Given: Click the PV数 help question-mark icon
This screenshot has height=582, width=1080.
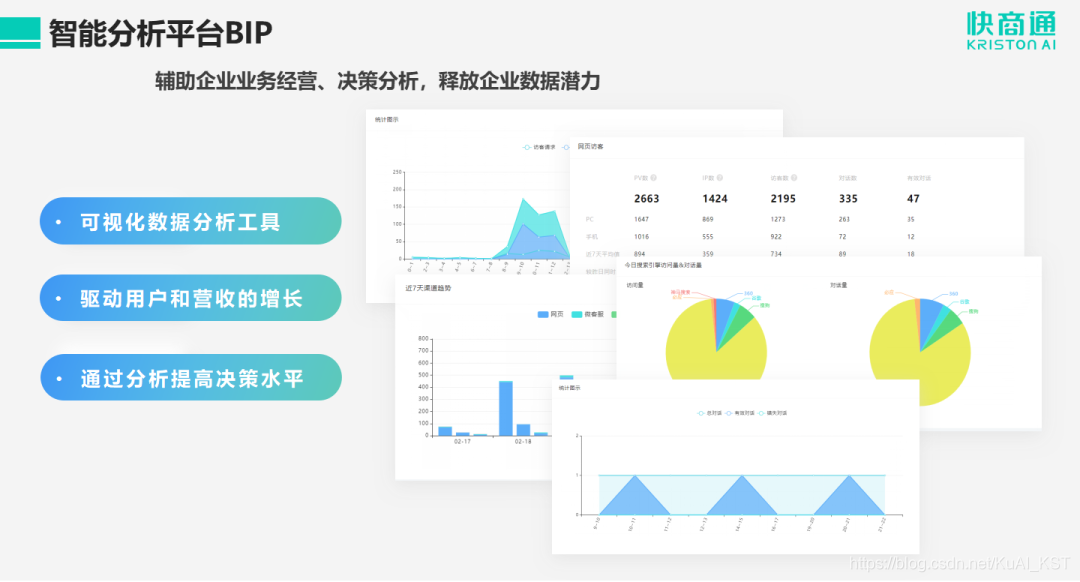Looking at the screenshot, I should pyautogui.click(x=654, y=178).
